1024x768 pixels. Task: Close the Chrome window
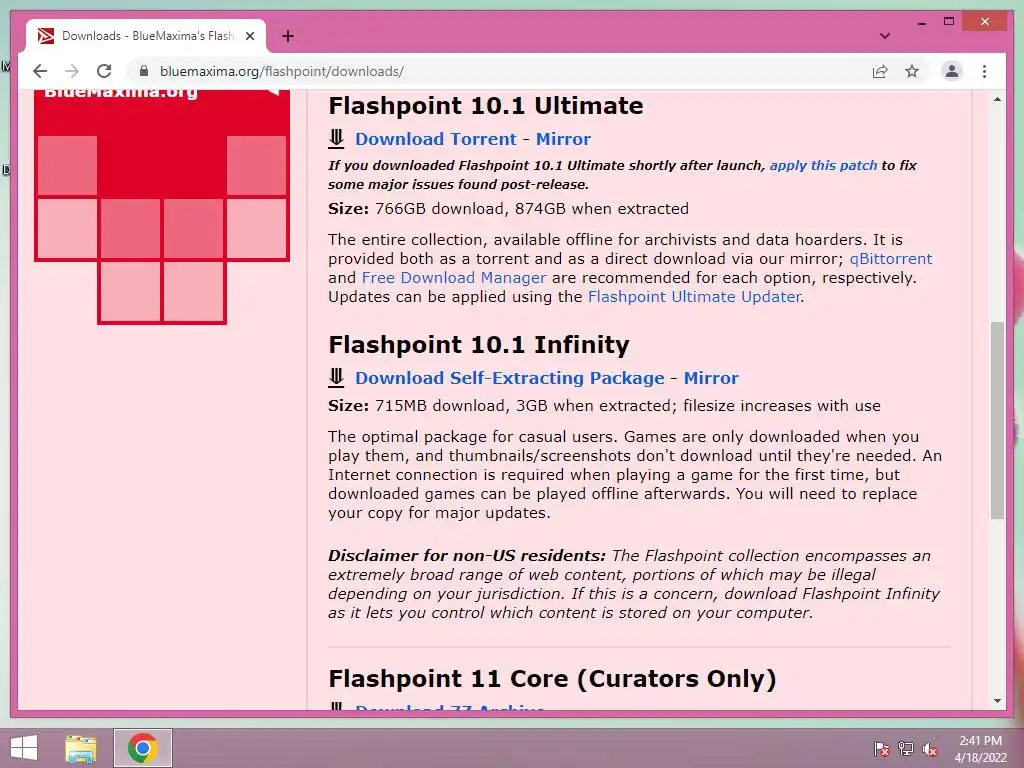(x=985, y=22)
